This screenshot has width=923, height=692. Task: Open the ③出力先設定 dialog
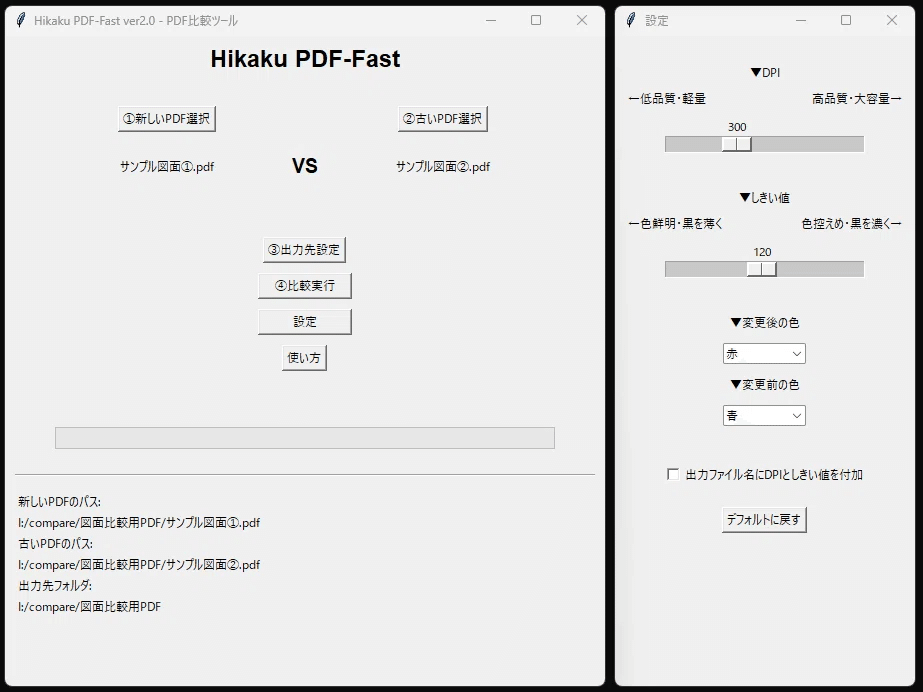point(304,249)
